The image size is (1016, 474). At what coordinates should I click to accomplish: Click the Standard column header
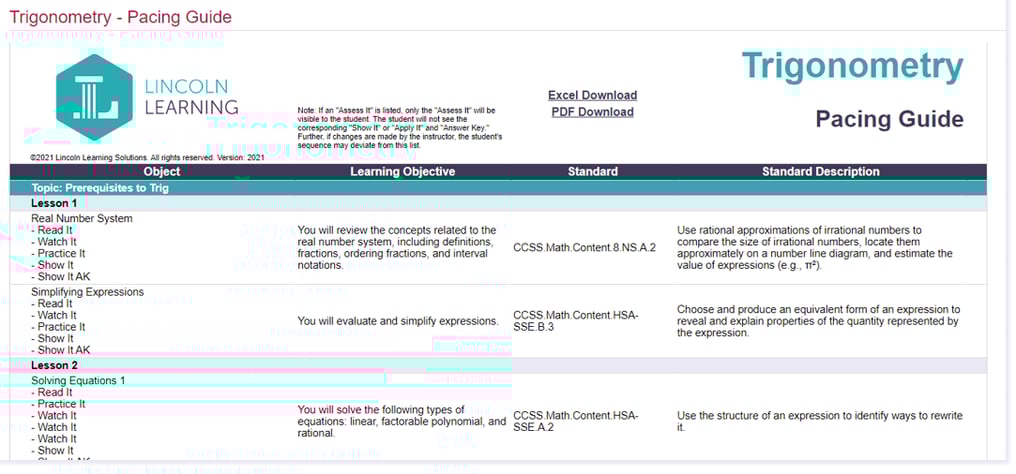pos(592,172)
